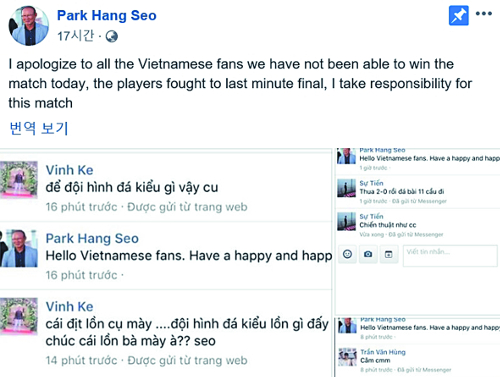500x377 pixels.
Task: Open the emoji smiley picker in chat
Action: click(x=347, y=254)
